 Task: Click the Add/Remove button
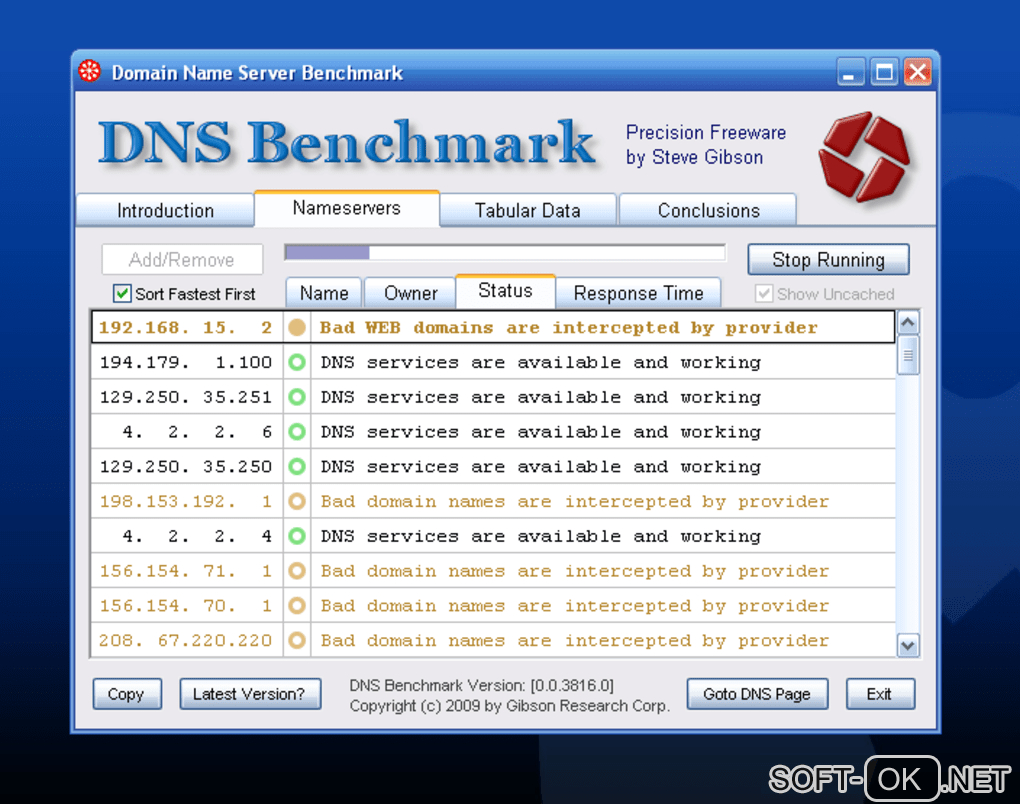point(182,260)
